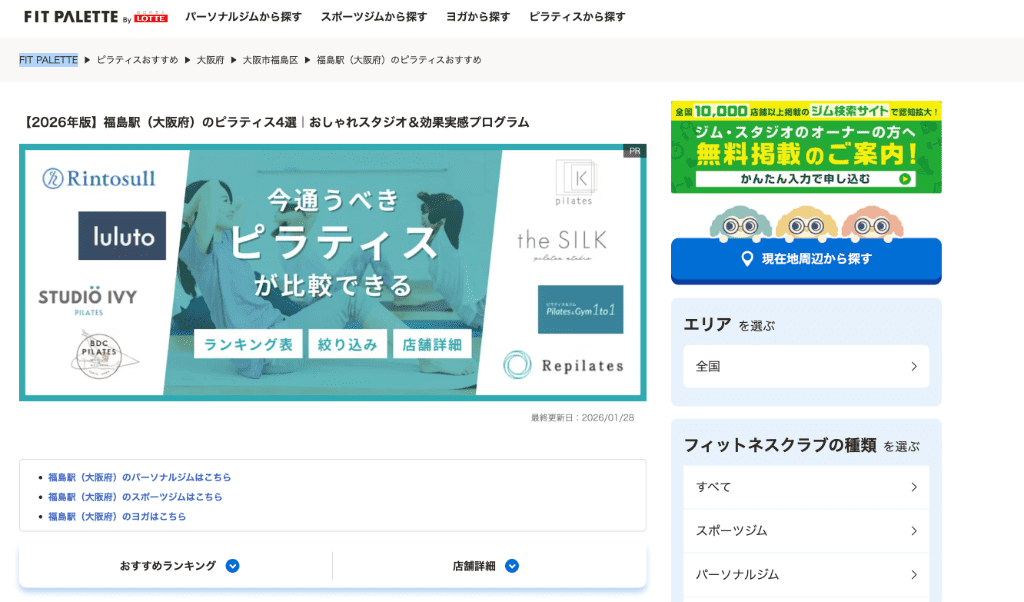Open the 全国 area selector
This screenshot has height=602, width=1024.
click(x=805, y=366)
